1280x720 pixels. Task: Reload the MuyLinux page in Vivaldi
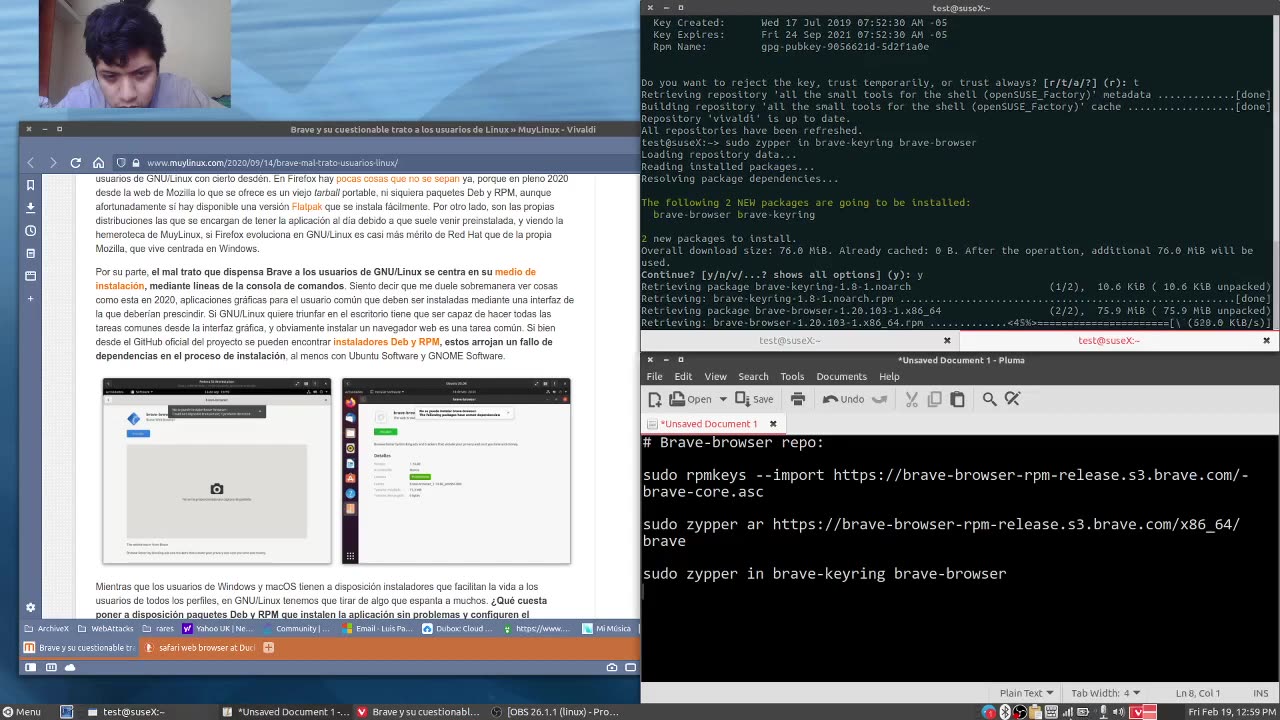75,163
